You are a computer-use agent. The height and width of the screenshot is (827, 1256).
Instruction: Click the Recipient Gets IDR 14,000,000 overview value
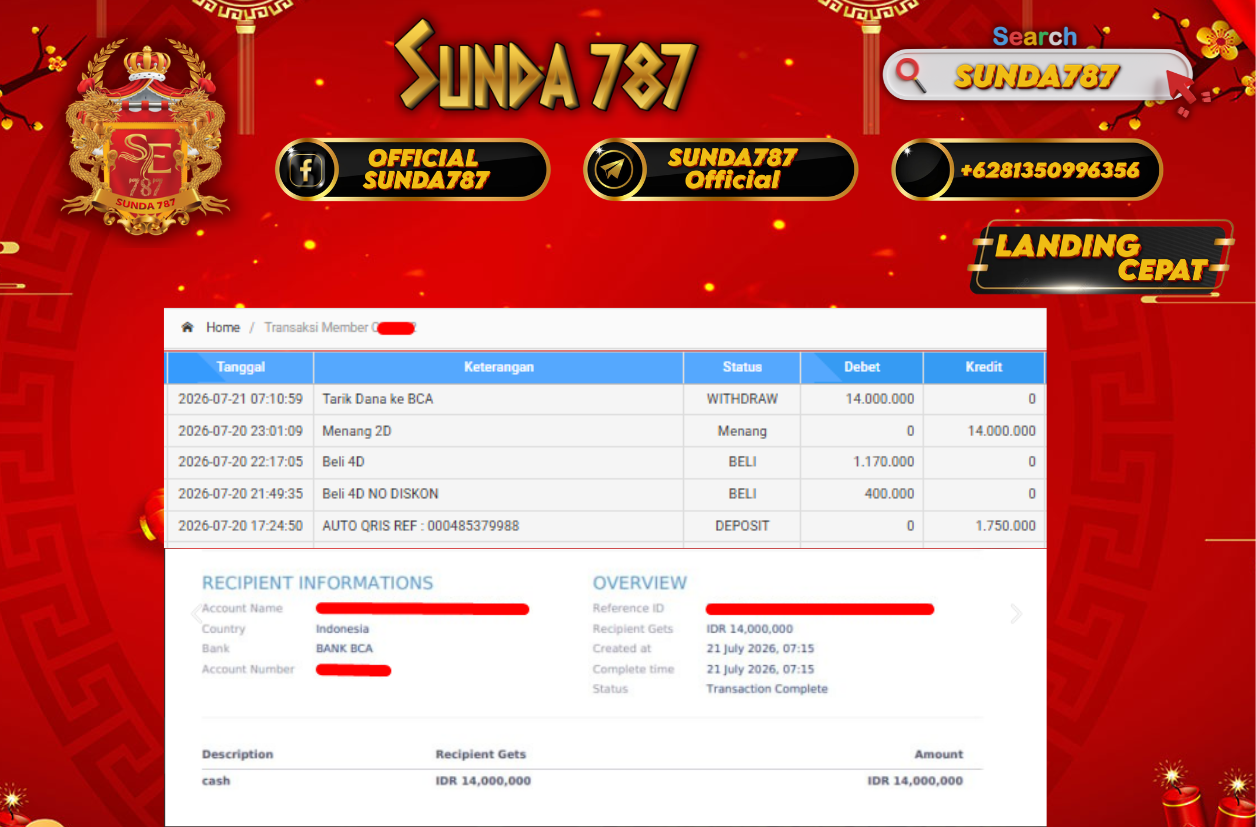point(750,629)
